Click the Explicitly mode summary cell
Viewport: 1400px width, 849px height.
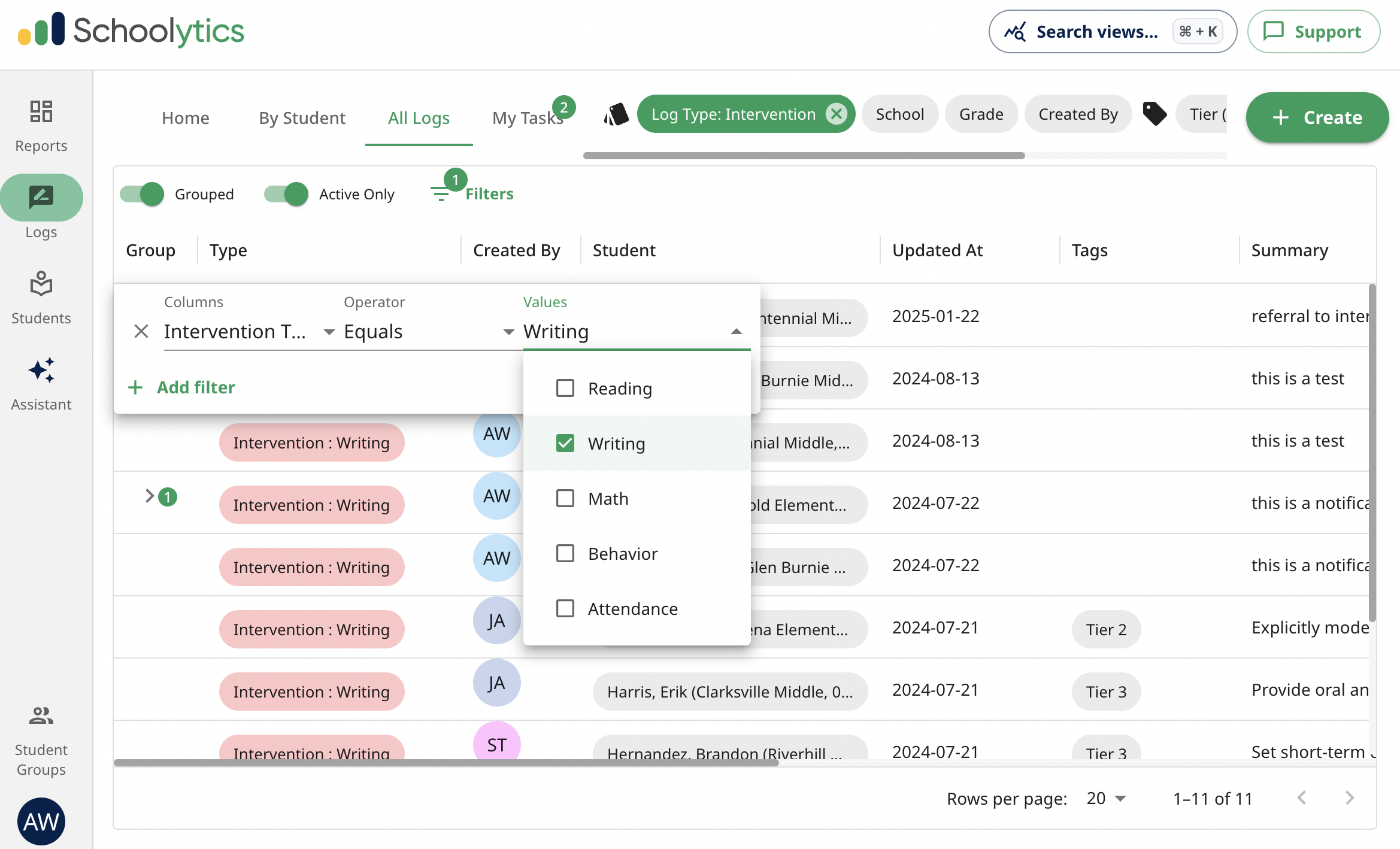pyautogui.click(x=1310, y=627)
